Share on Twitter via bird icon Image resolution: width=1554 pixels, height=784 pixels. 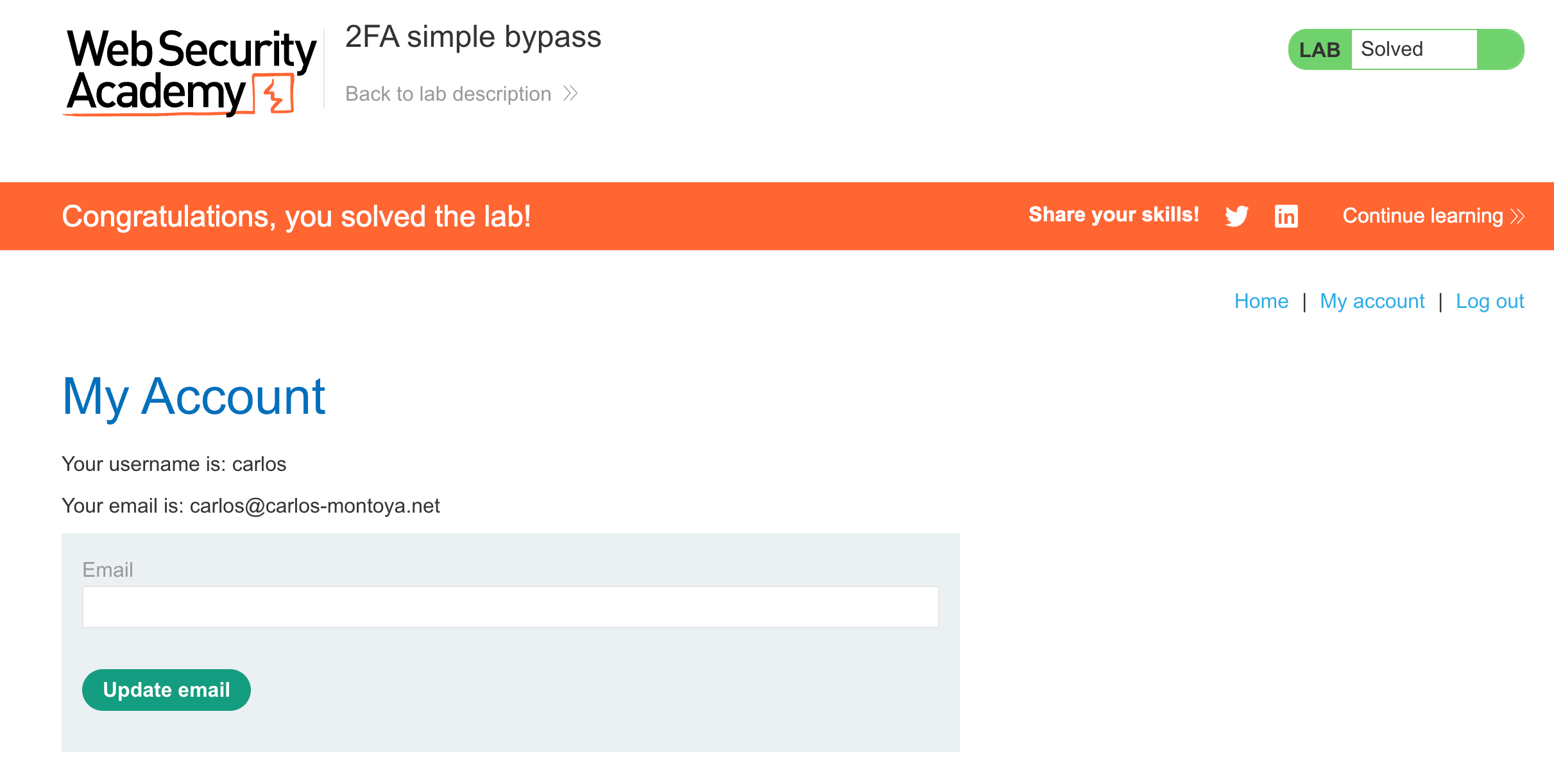coord(1236,216)
